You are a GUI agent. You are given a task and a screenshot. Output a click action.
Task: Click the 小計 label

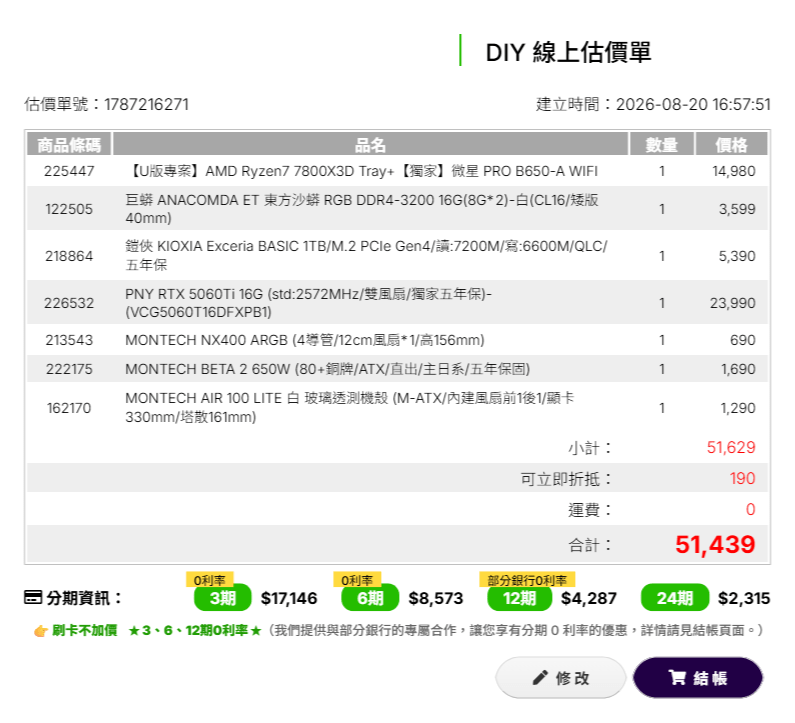pyautogui.click(x=590, y=448)
